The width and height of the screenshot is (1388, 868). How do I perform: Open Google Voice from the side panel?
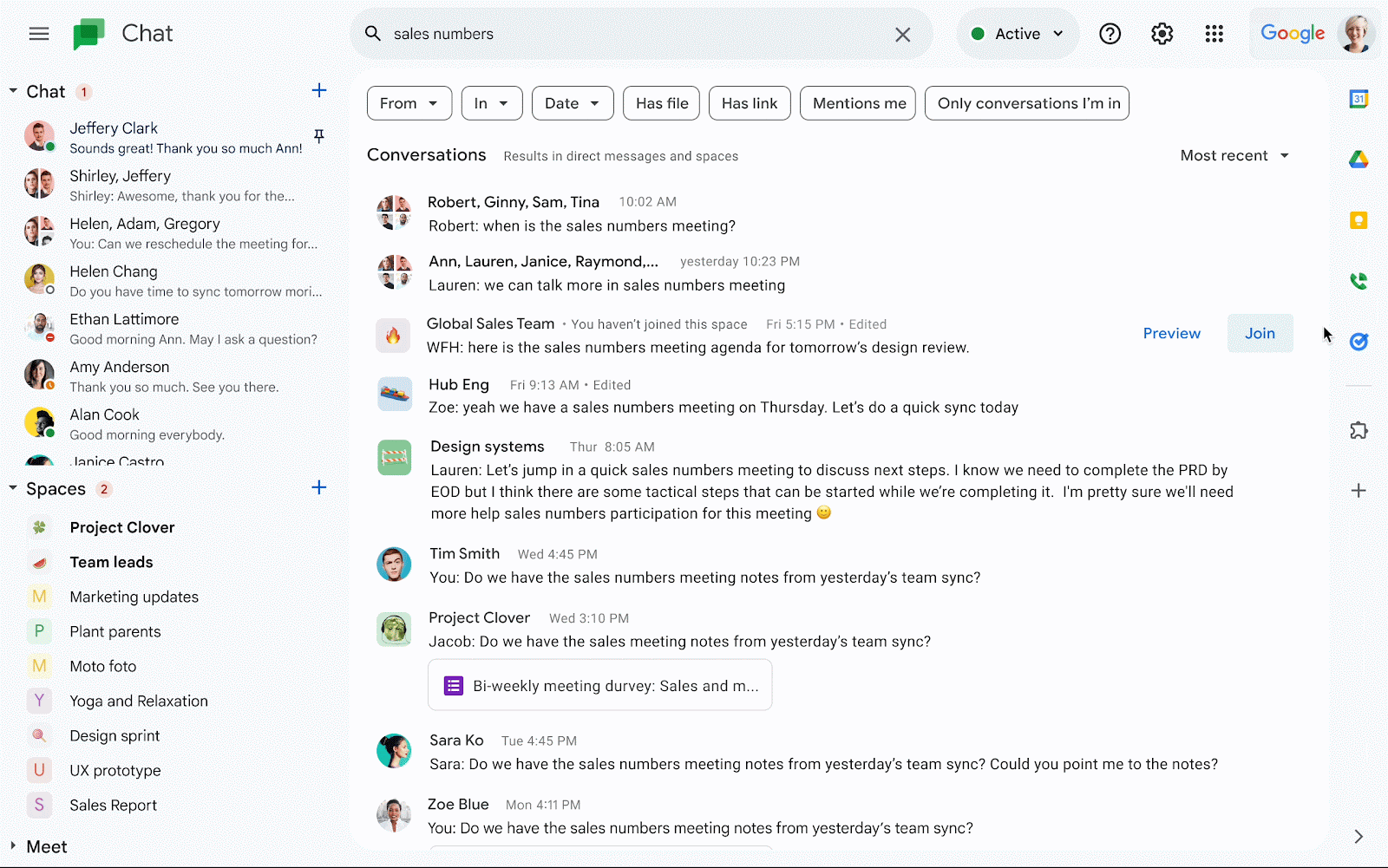(x=1359, y=280)
